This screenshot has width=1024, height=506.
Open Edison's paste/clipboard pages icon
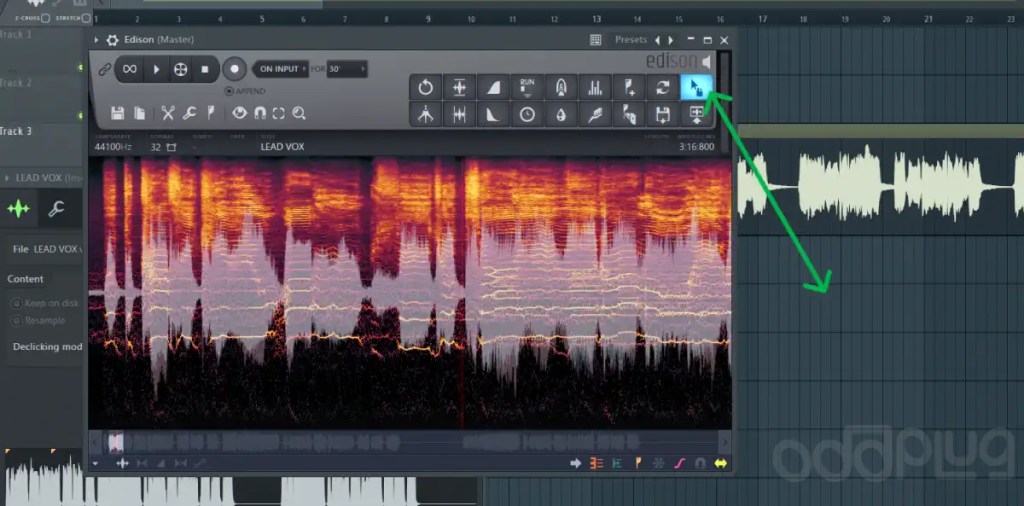(x=139, y=114)
